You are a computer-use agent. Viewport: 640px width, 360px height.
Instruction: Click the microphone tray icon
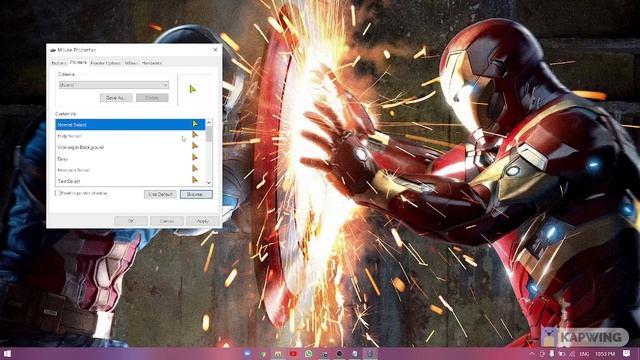click(x=552, y=353)
